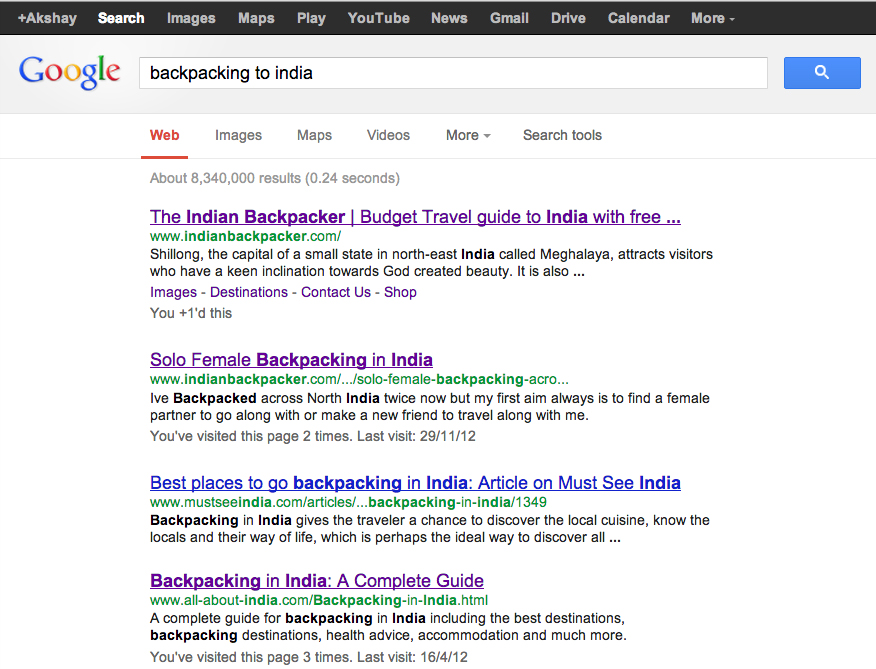Open Images in the black top bar
This screenshot has height=669, width=876.
click(191, 18)
